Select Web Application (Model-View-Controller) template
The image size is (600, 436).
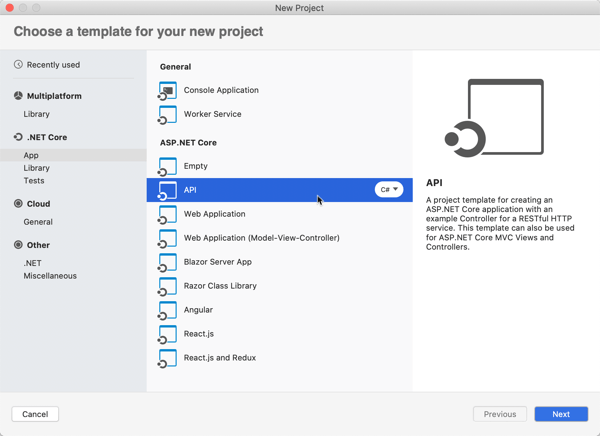[261, 238]
